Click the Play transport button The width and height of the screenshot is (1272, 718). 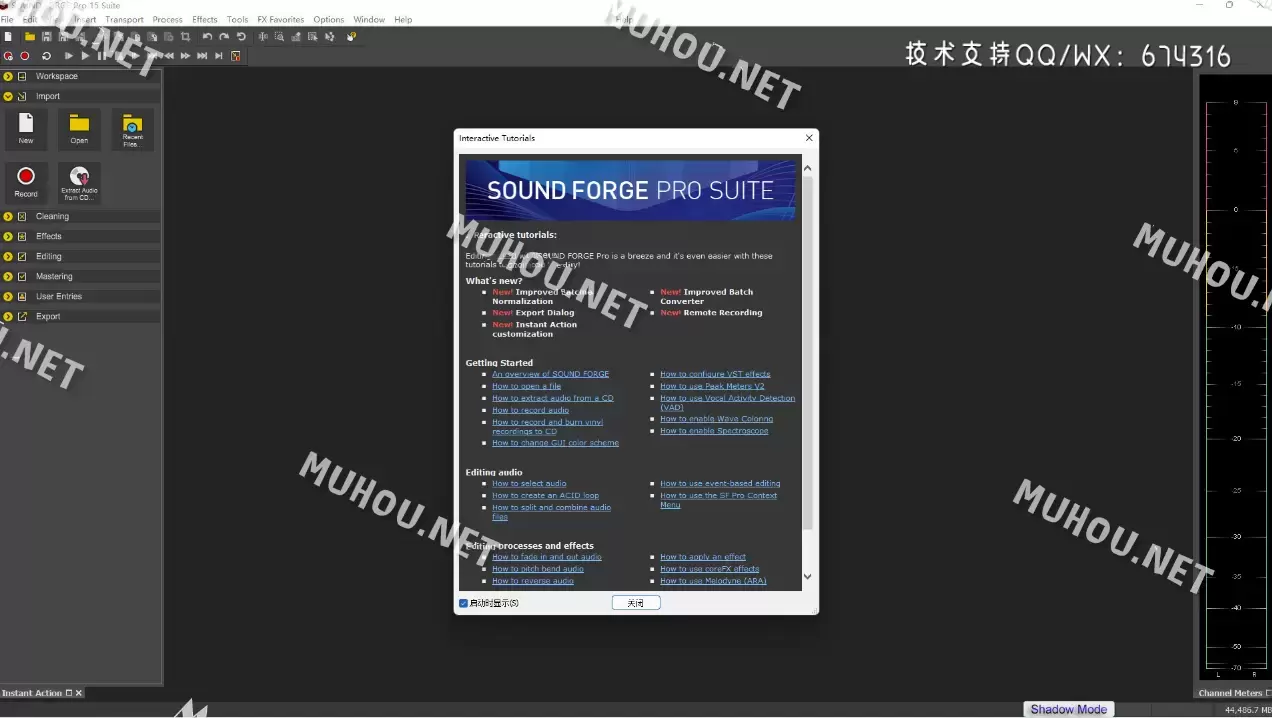pos(85,56)
